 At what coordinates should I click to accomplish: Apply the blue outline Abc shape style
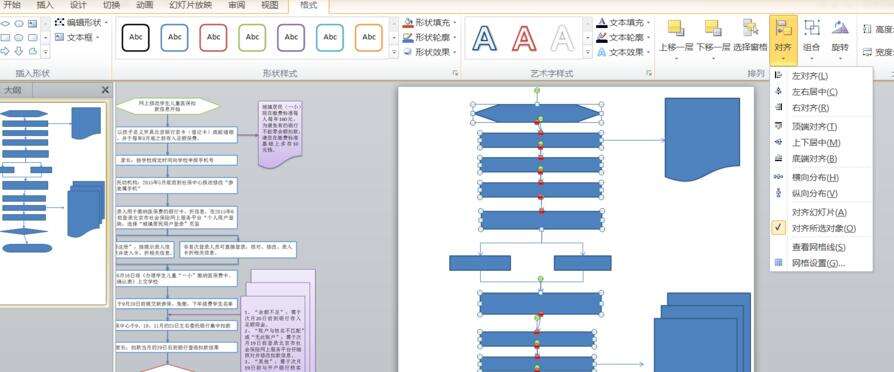pos(174,38)
